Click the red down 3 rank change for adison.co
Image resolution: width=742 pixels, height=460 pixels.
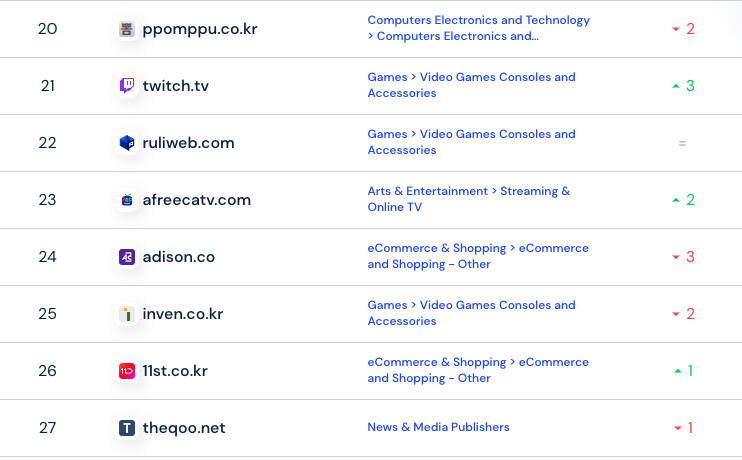683,257
